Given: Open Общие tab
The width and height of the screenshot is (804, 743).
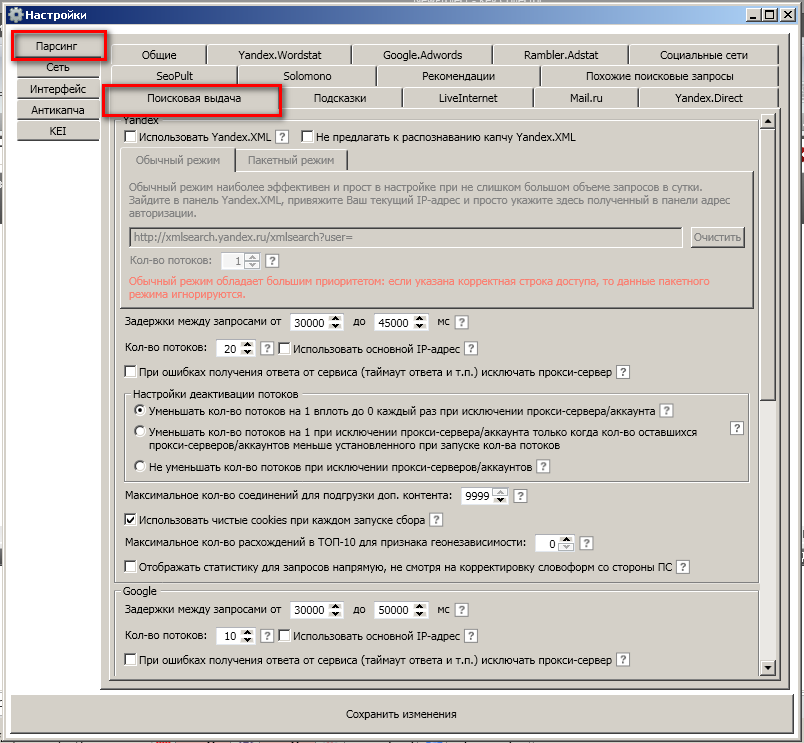Looking at the screenshot, I should coord(159,55).
